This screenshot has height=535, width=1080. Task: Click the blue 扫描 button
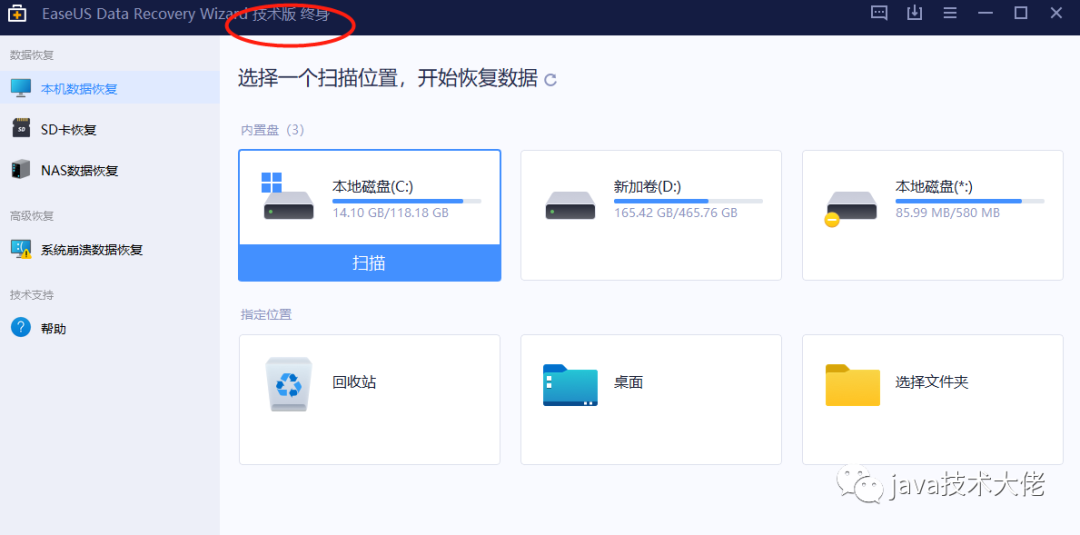click(x=369, y=262)
